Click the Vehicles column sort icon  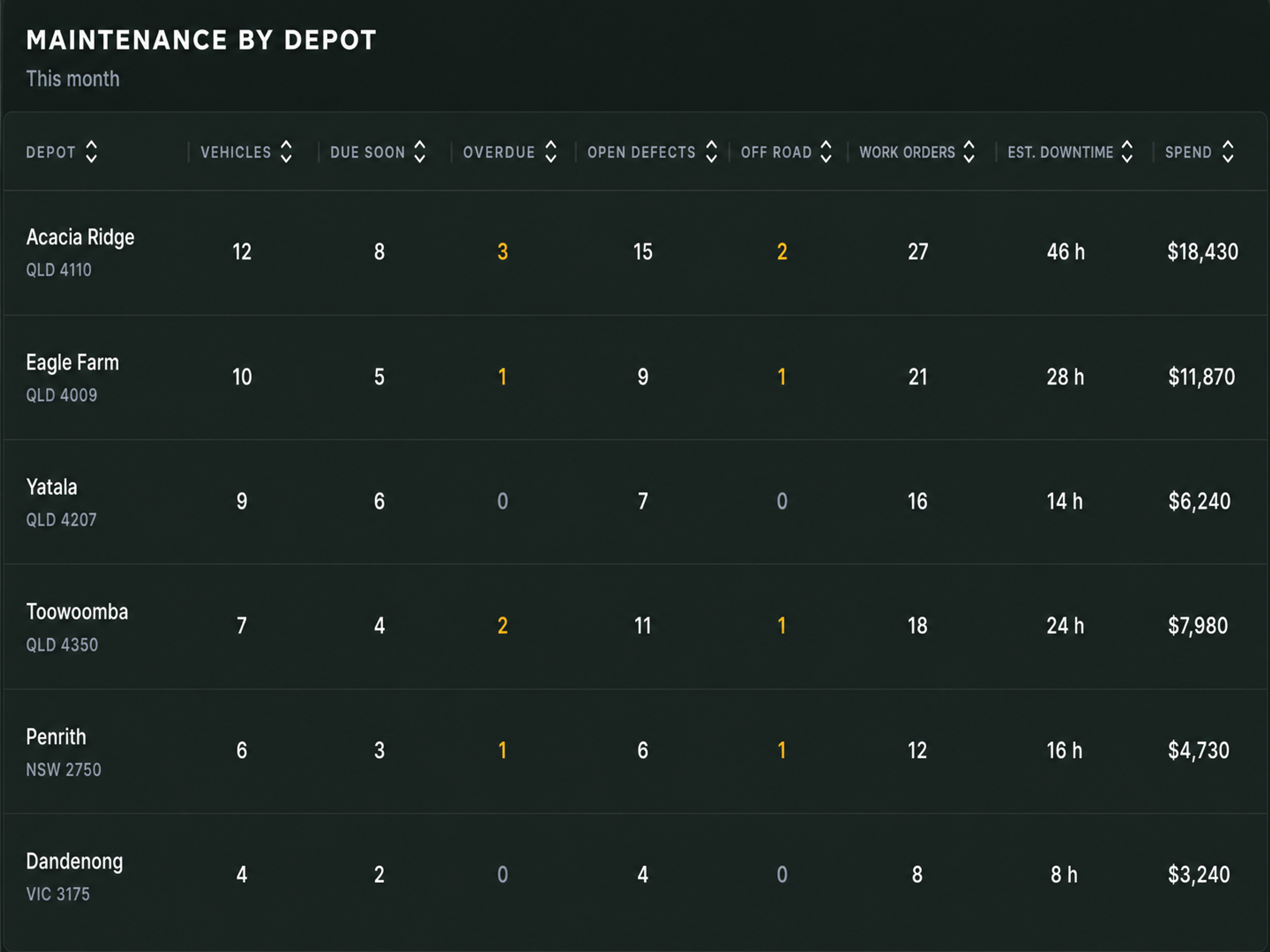click(286, 152)
